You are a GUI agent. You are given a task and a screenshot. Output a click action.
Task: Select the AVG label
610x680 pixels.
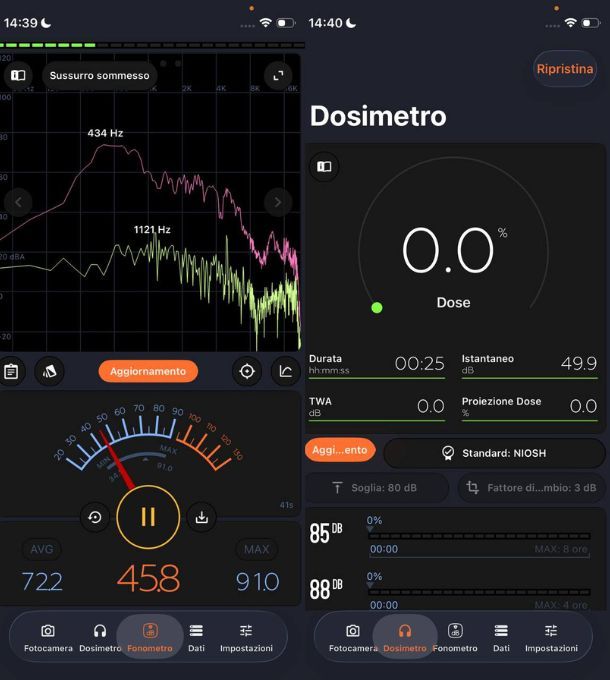42,549
